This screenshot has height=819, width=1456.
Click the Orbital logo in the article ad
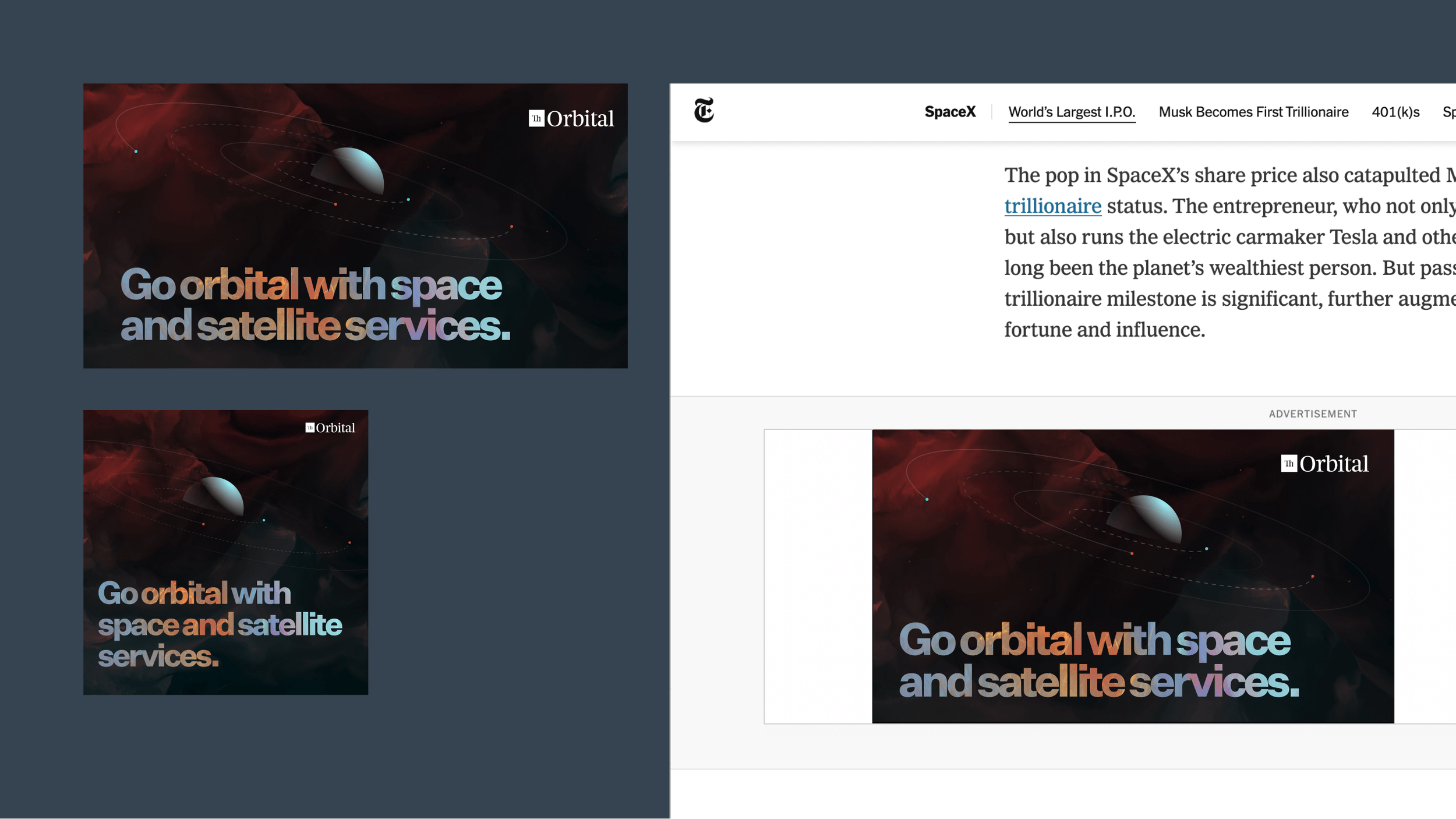pos(1324,464)
